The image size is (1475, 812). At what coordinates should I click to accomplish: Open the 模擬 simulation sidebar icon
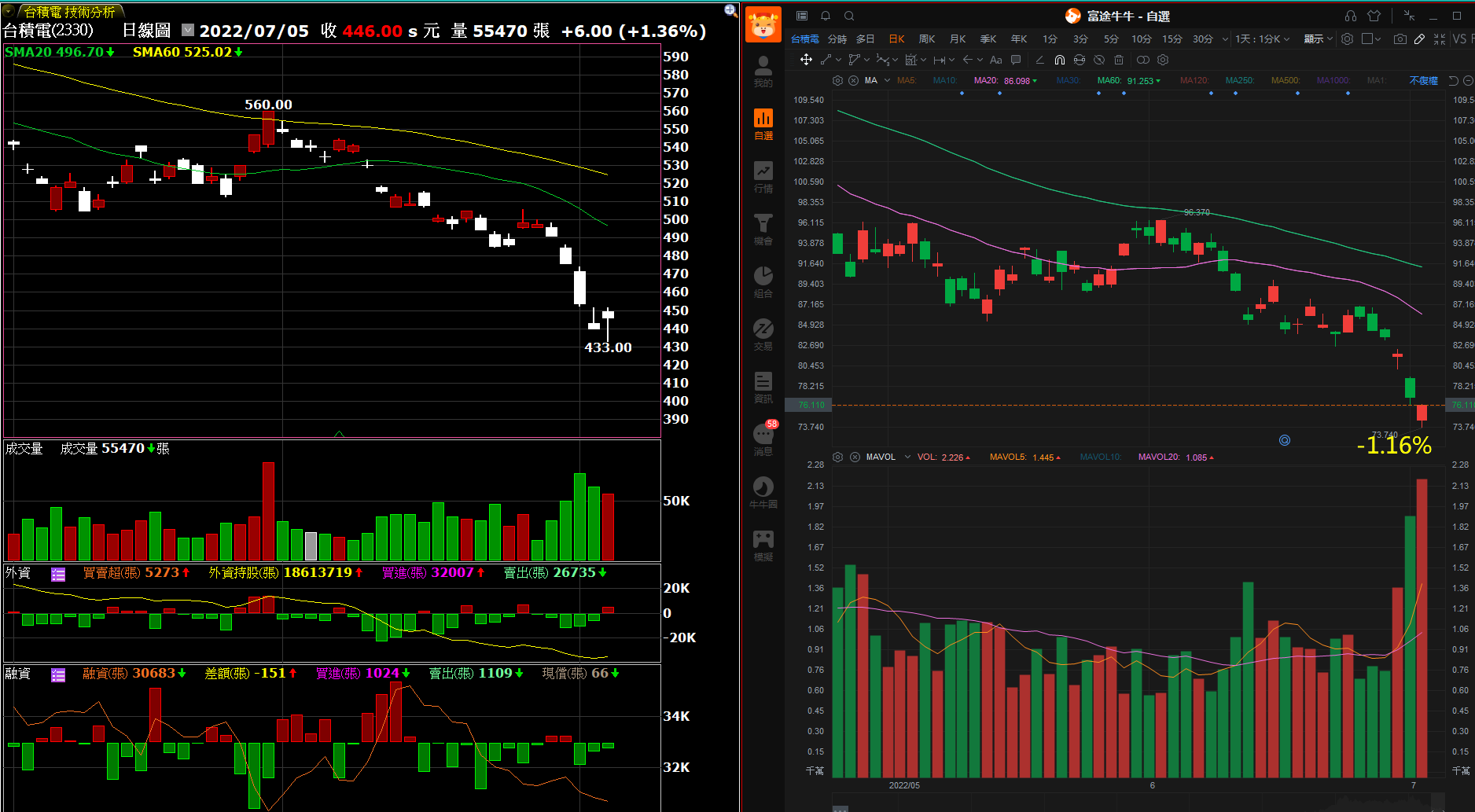point(763,546)
